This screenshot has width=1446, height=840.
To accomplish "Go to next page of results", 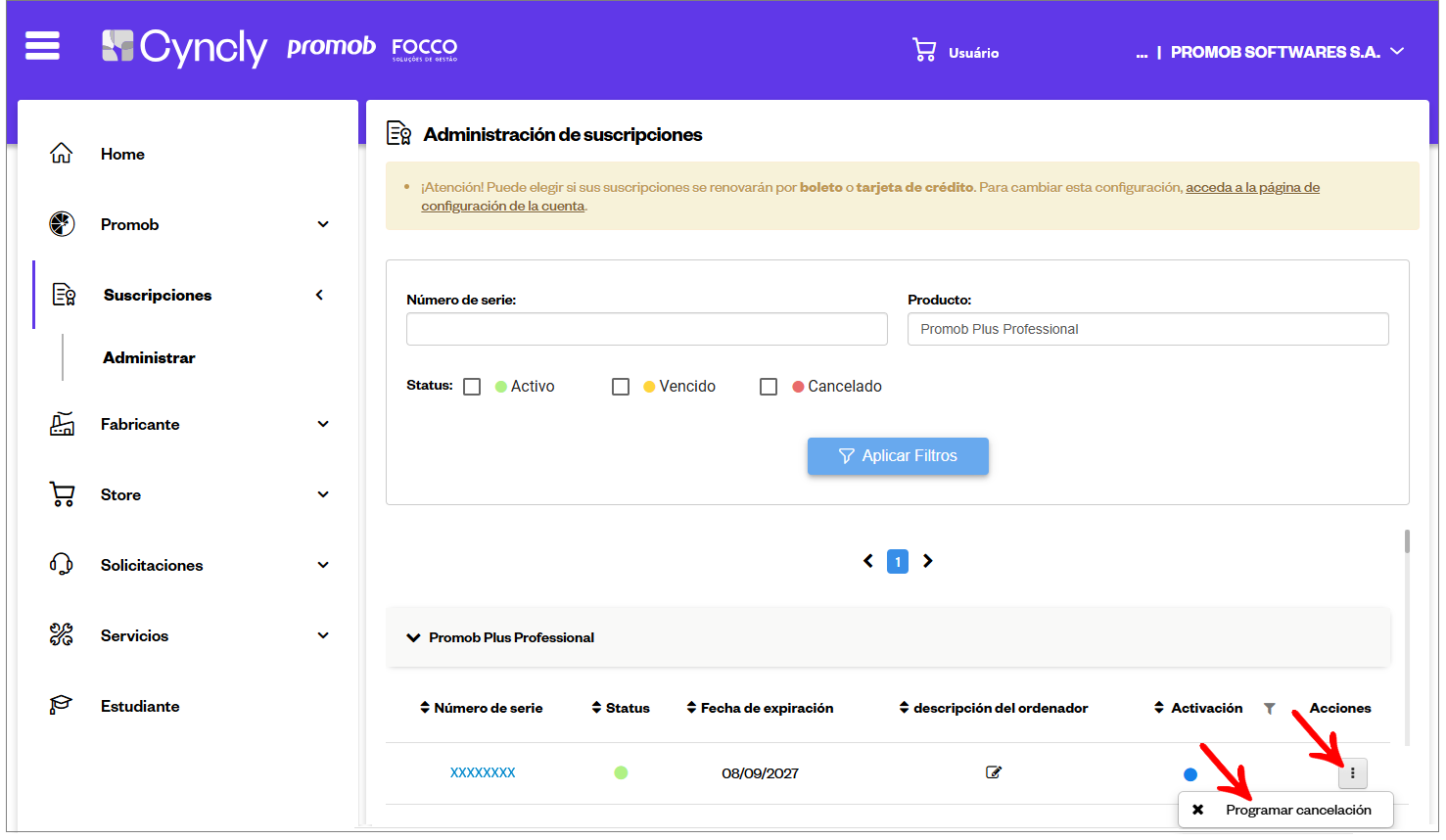I will pyautogui.click(x=927, y=561).
